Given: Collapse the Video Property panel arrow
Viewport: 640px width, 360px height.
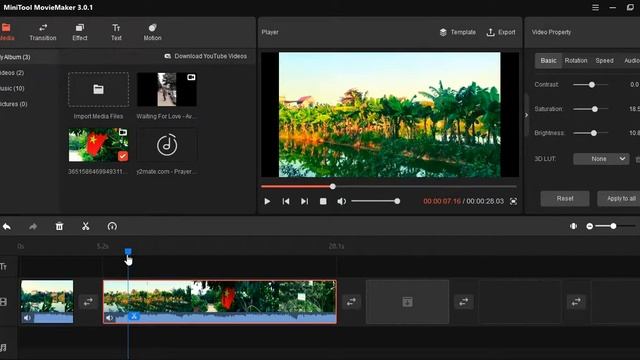Looking at the screenshot, I should click(x=527, y=115).
